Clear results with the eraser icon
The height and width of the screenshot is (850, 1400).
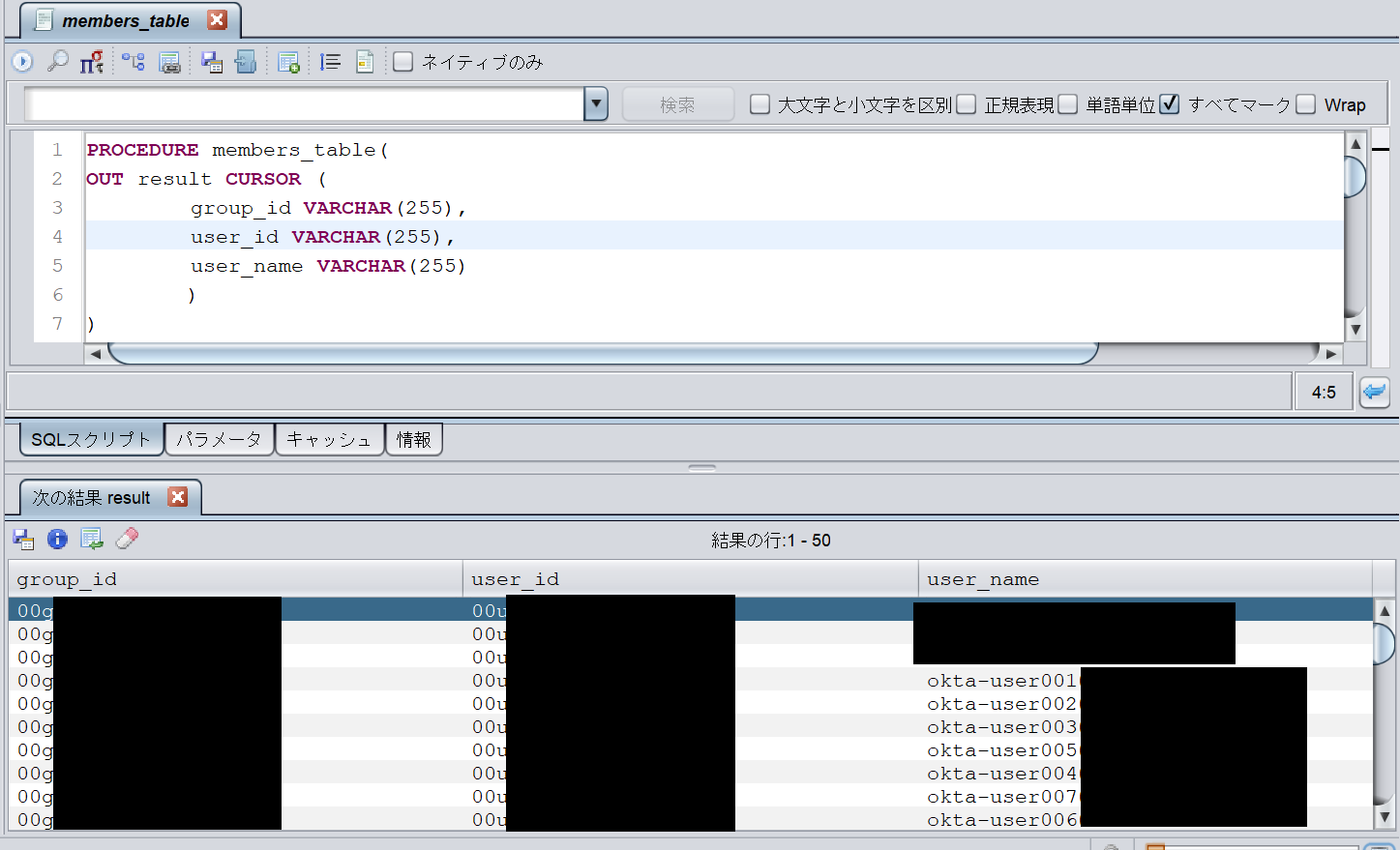[127, 538]
